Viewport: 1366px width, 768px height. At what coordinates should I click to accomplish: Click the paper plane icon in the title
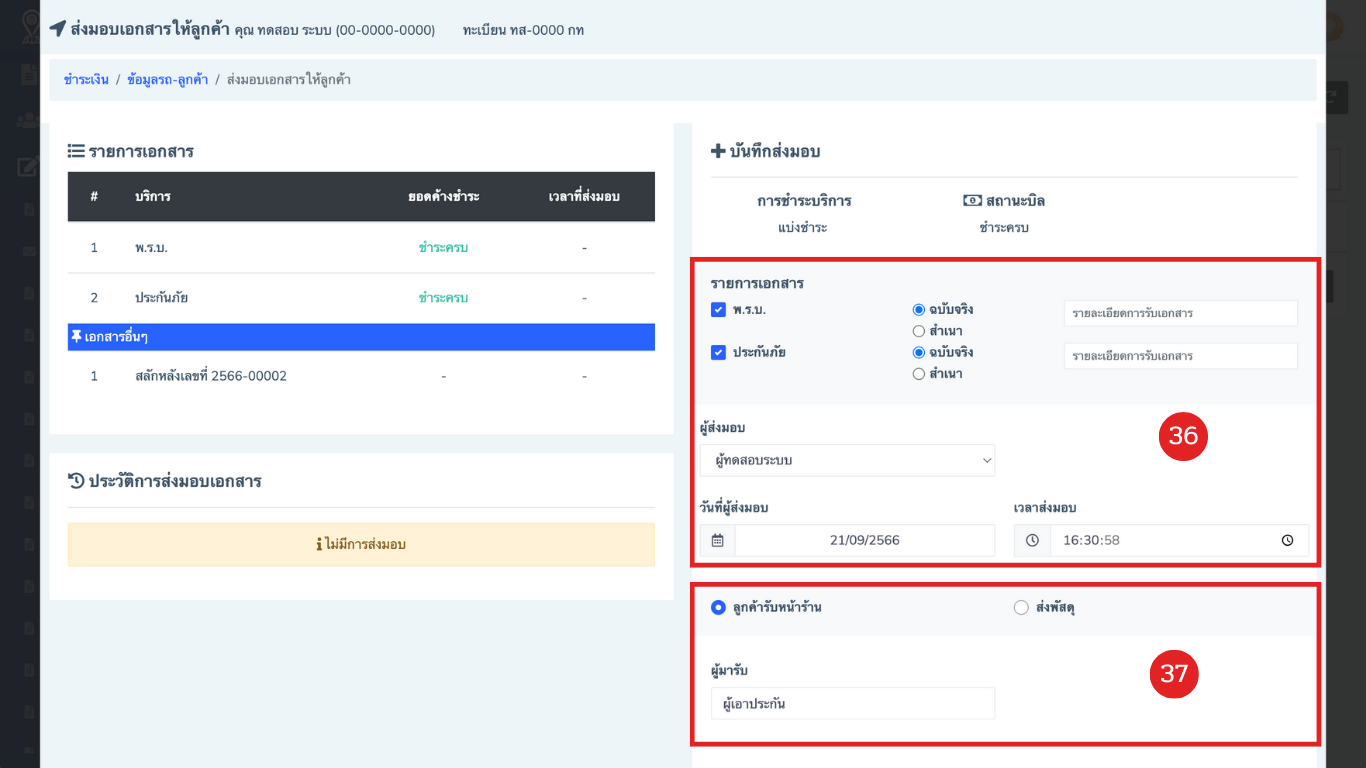pos(57,29)
